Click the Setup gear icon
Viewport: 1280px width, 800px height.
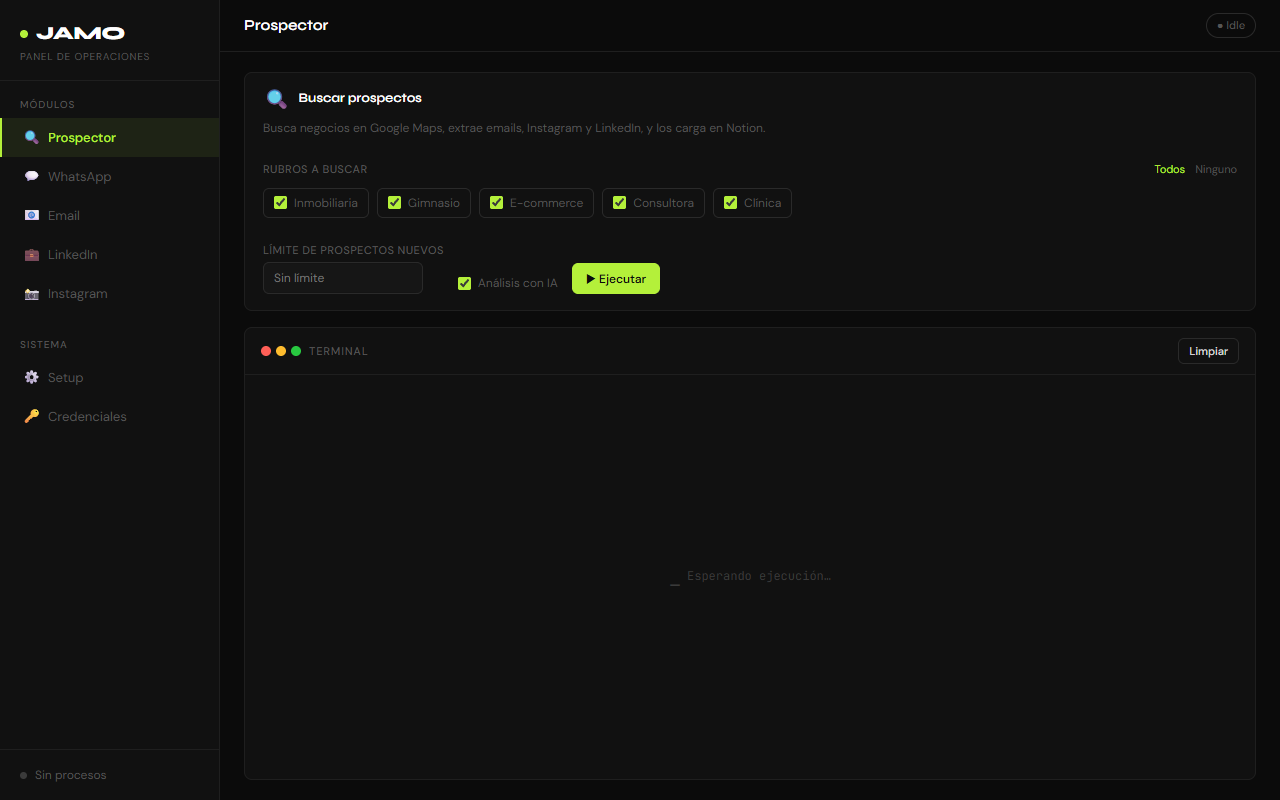pos(30,377)
